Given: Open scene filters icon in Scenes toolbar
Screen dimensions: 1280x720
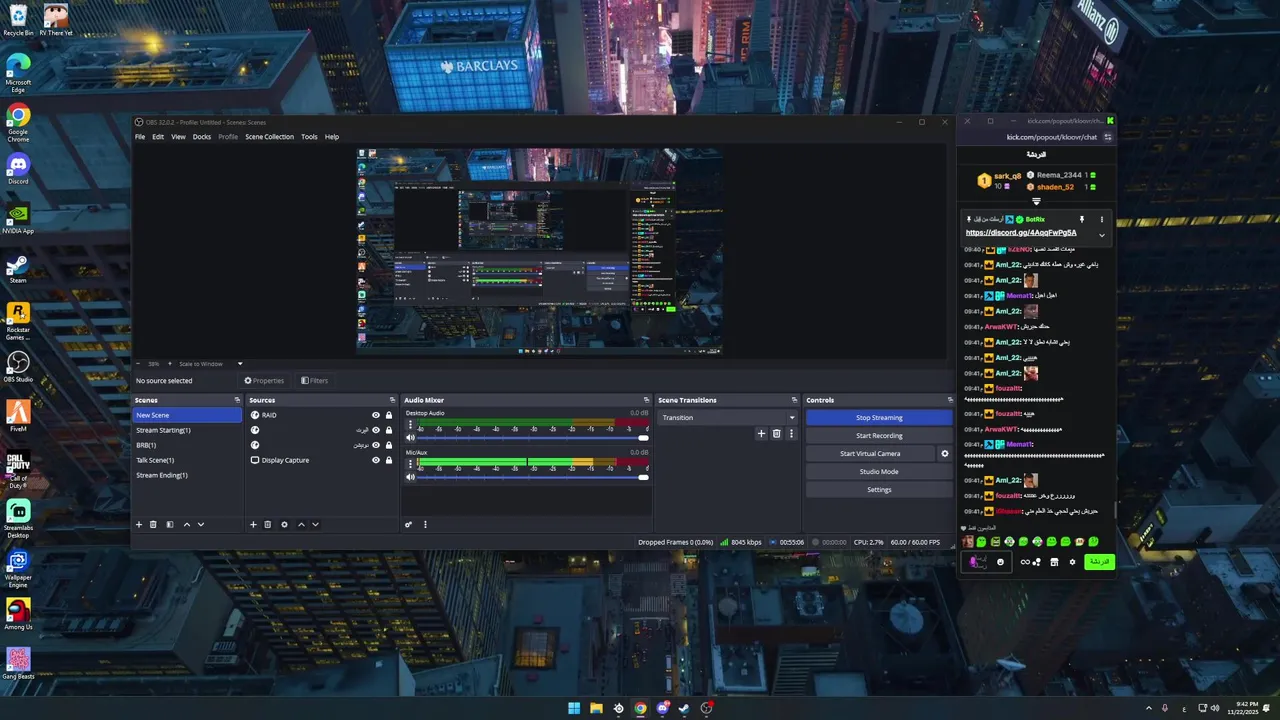Looking at the screenshot, I should 170,524.
